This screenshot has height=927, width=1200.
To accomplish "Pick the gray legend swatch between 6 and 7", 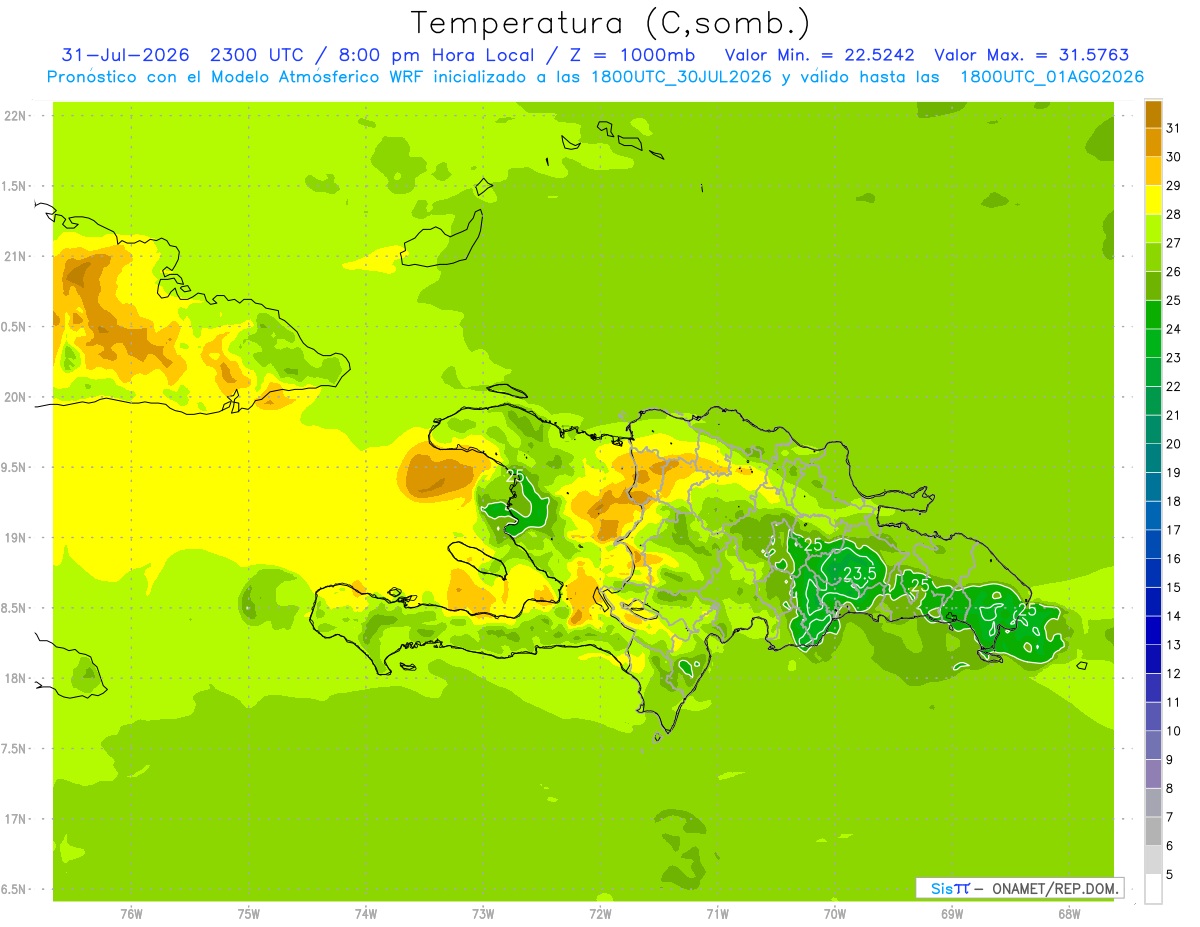I will pos(1153,831).
